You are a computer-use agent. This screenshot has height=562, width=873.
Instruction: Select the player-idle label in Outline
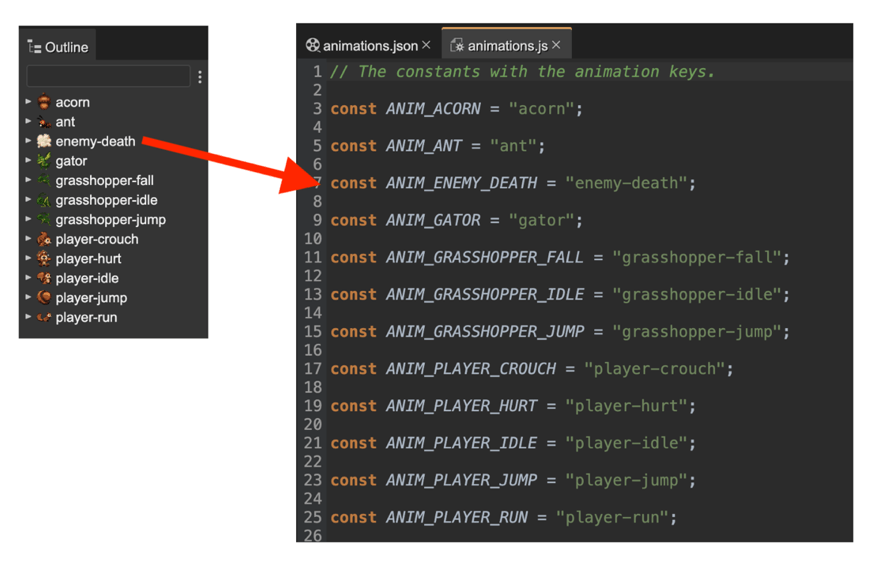point(87,278)
